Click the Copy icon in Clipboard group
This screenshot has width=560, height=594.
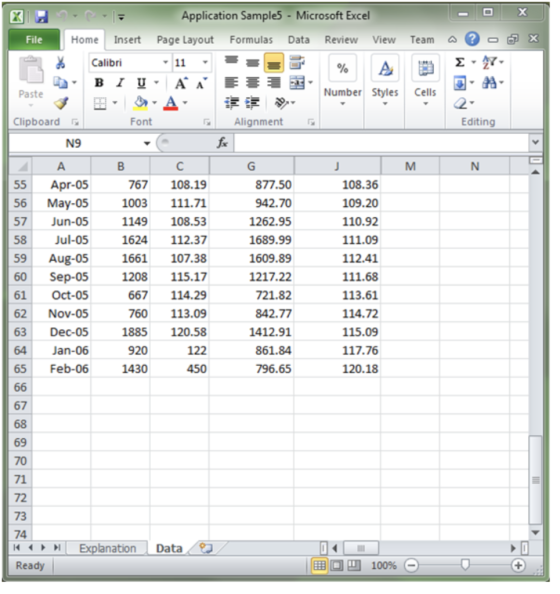point(60,82)
